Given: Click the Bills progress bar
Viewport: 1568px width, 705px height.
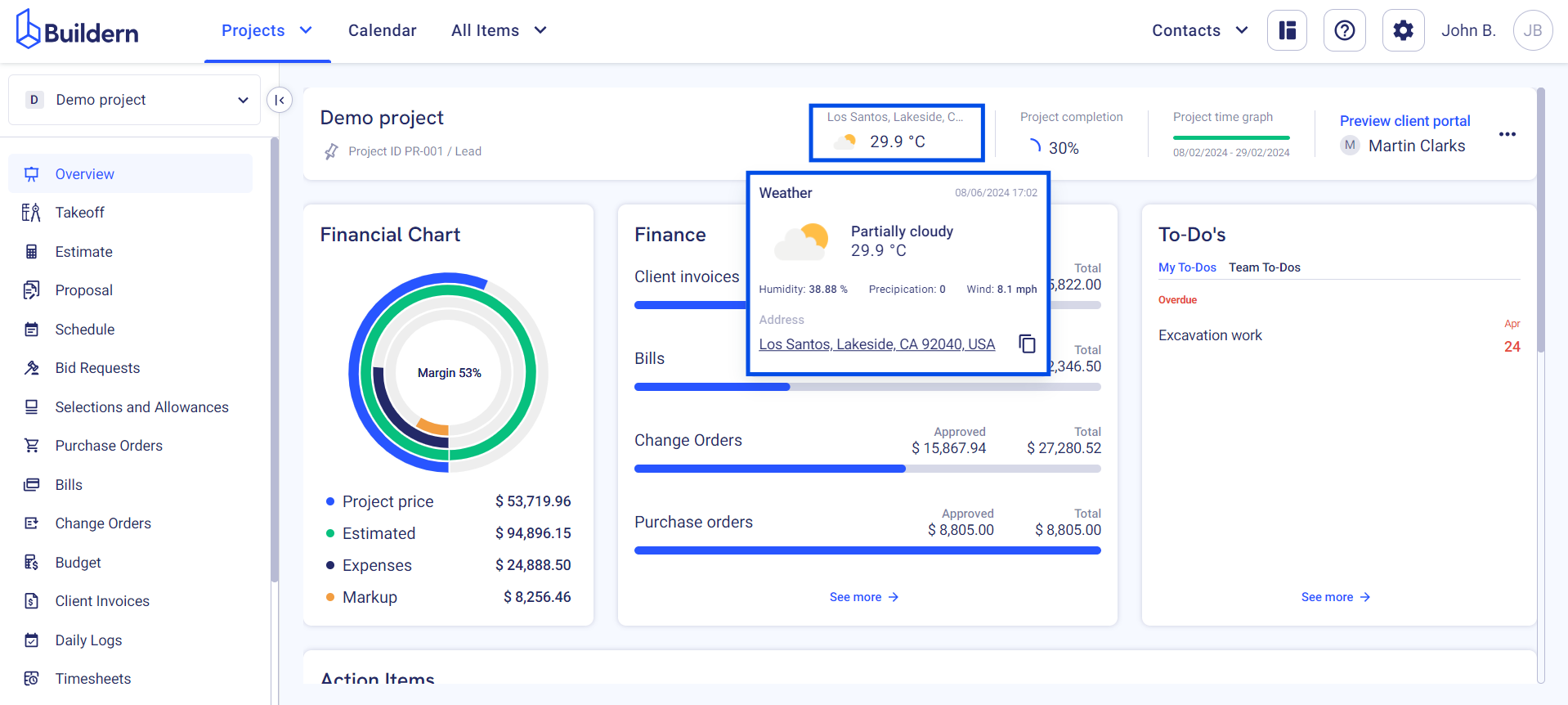Looking at the screenshot, I should click(867, 387).
